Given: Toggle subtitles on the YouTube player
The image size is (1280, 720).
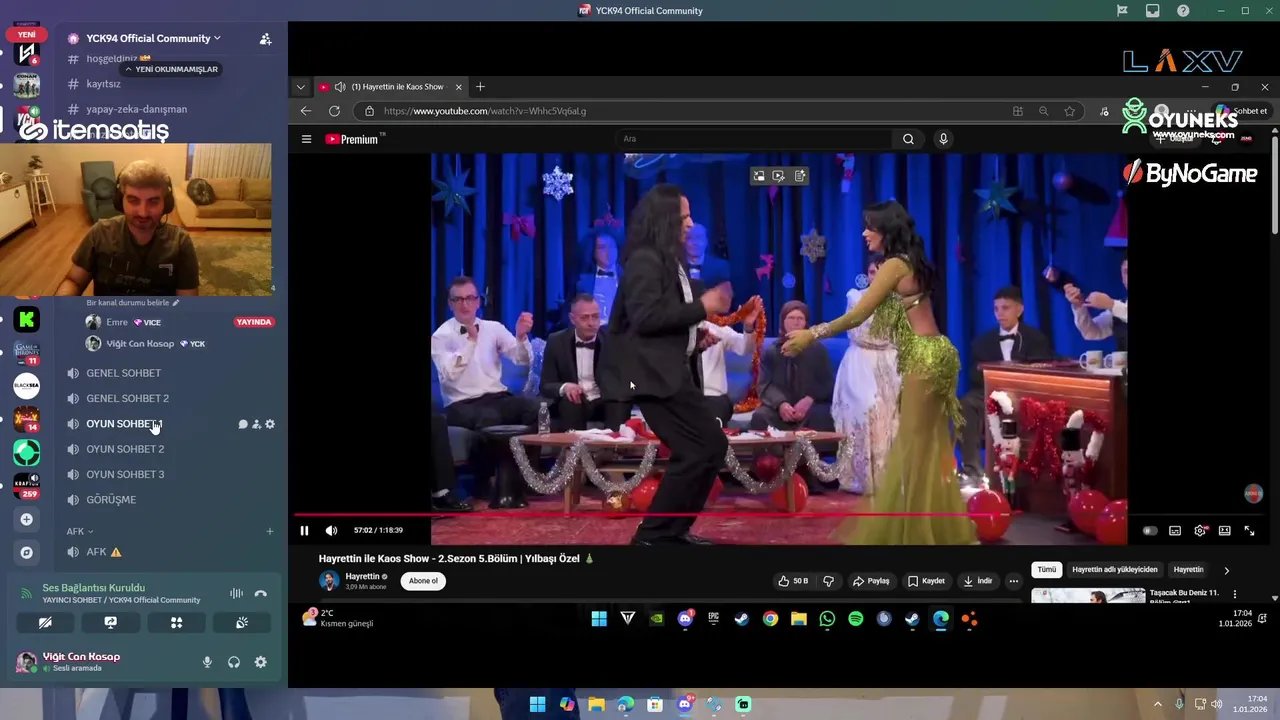Looking at the screenshot, I should coord(1175,531).
